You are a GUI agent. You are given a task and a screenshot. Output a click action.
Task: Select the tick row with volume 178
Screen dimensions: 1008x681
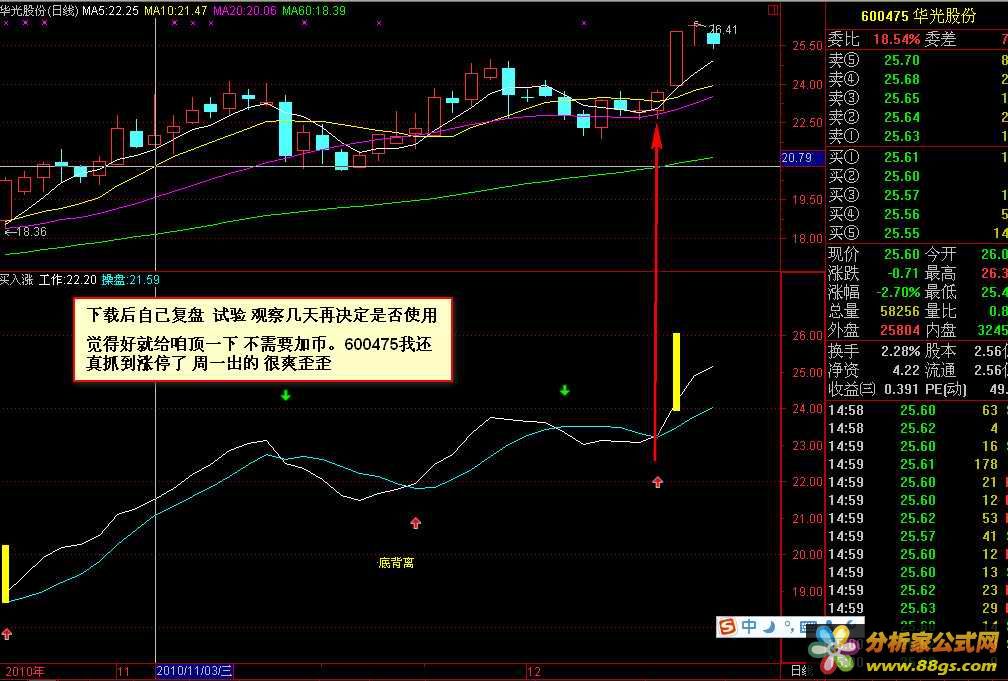click(917, 464)
